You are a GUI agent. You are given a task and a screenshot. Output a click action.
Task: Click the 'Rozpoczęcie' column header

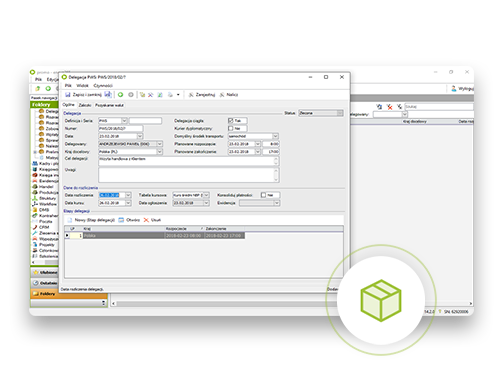[x=184, y=229]
